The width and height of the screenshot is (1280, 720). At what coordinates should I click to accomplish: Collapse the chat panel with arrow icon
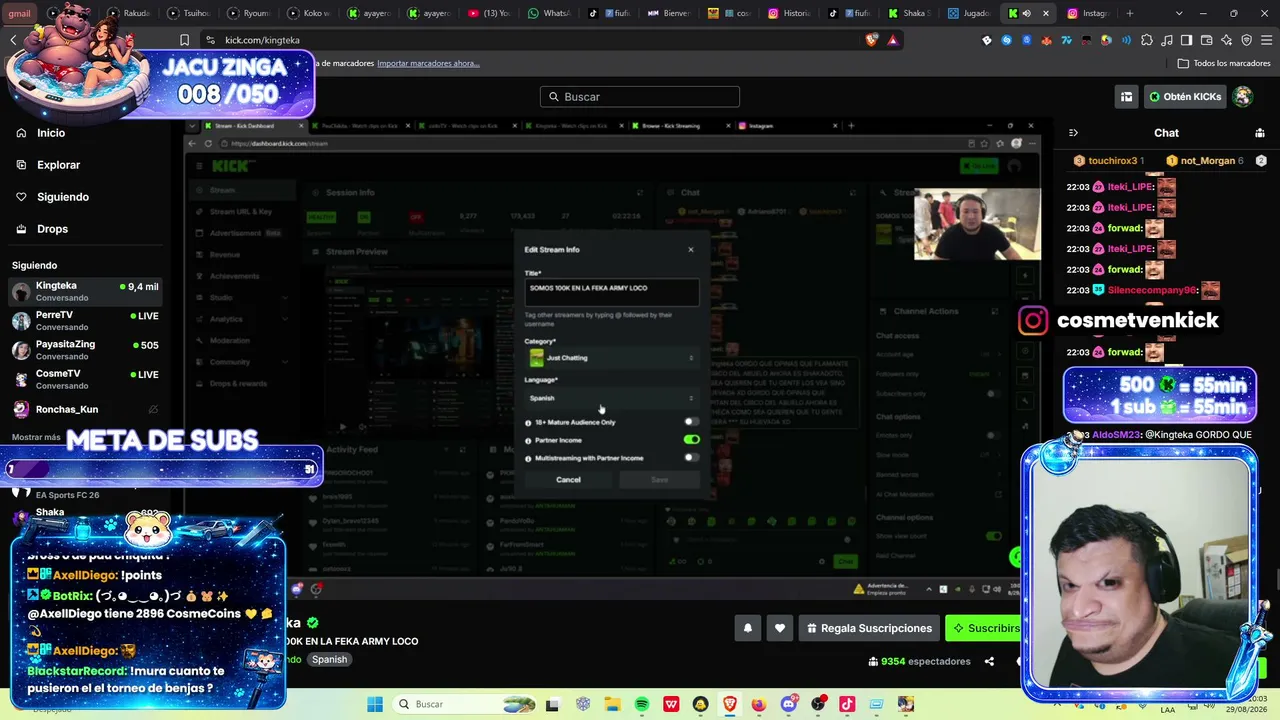1073,133
